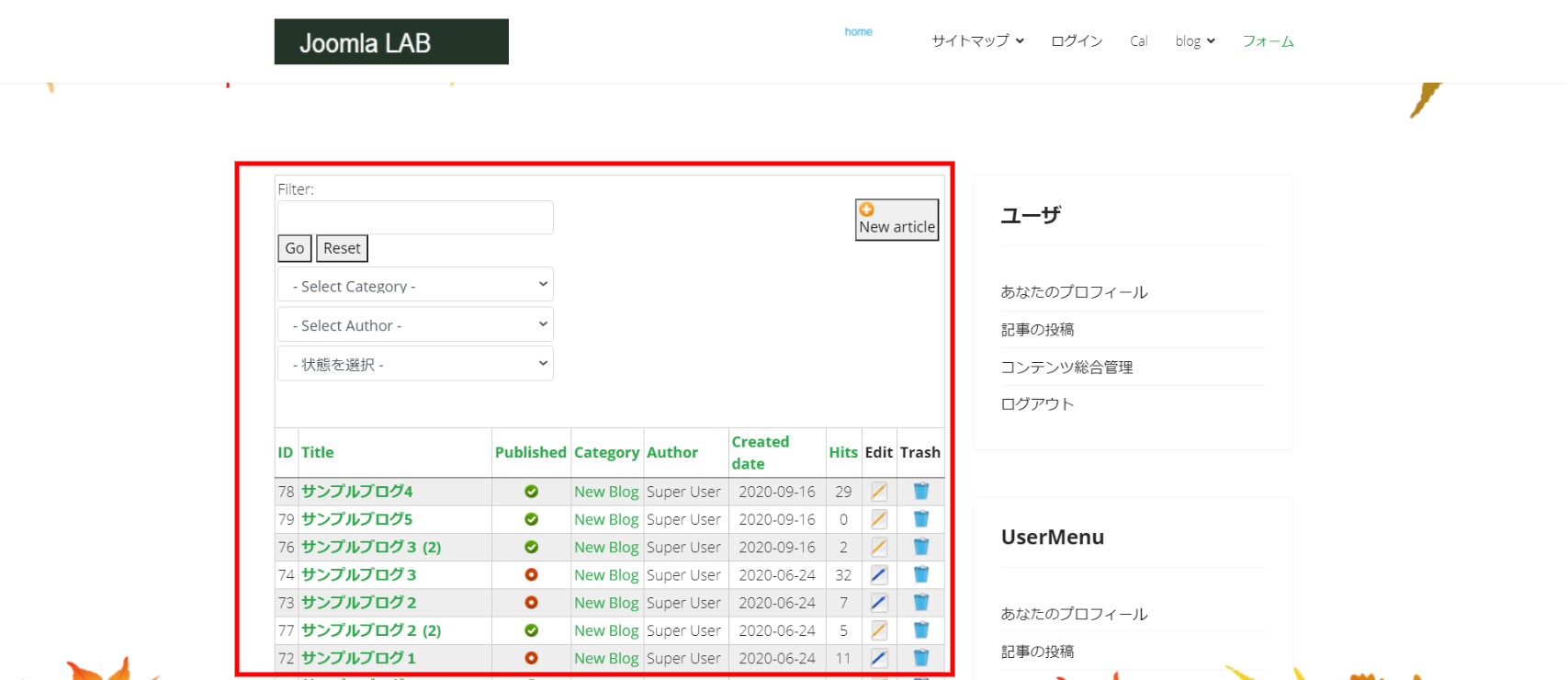Open the blog menu in the top navigation
This screenshot has height=680, width=1568.
tap(1194, 41)
